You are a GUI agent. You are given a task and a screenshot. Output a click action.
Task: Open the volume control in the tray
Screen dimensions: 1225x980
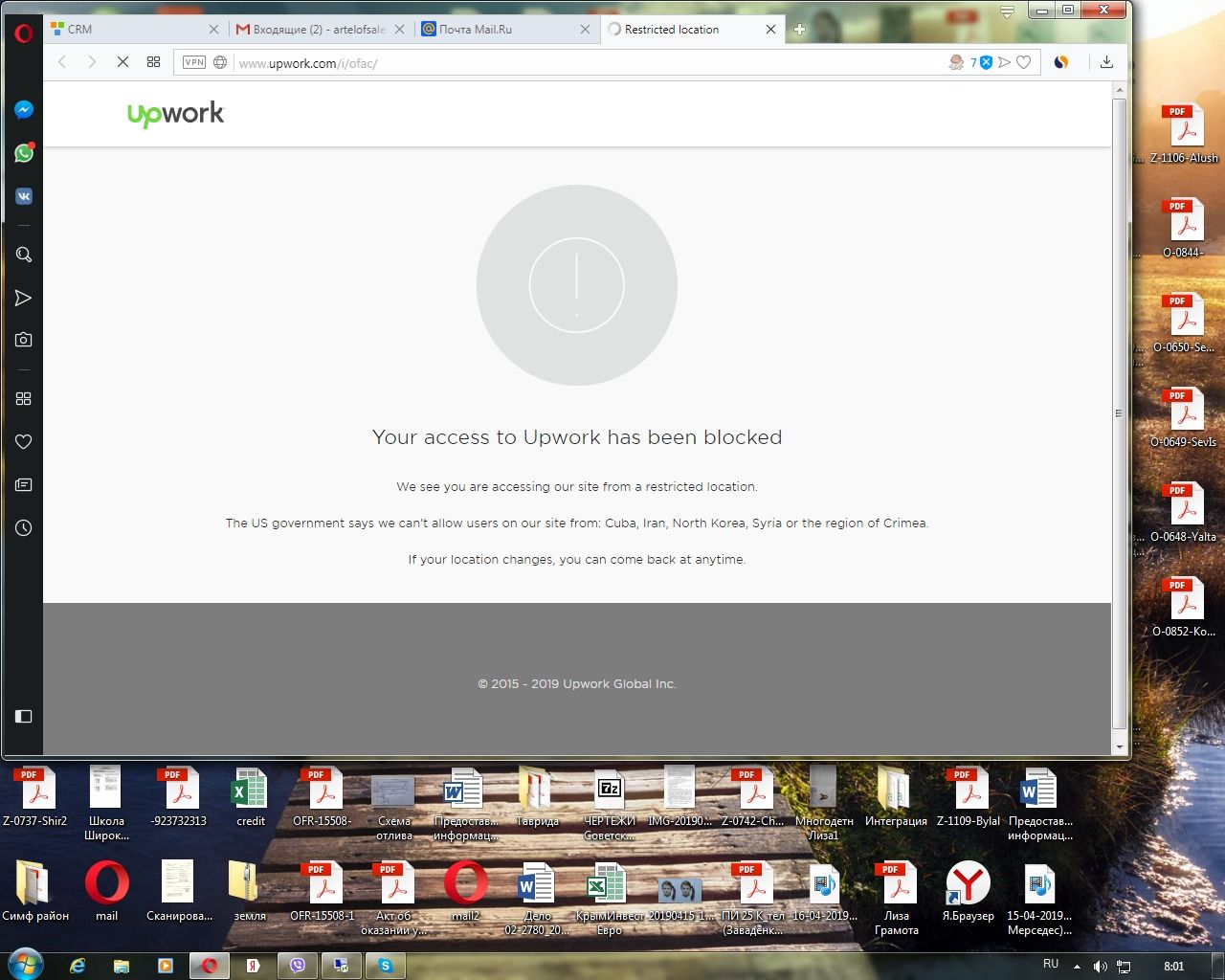pos(1101,966)
